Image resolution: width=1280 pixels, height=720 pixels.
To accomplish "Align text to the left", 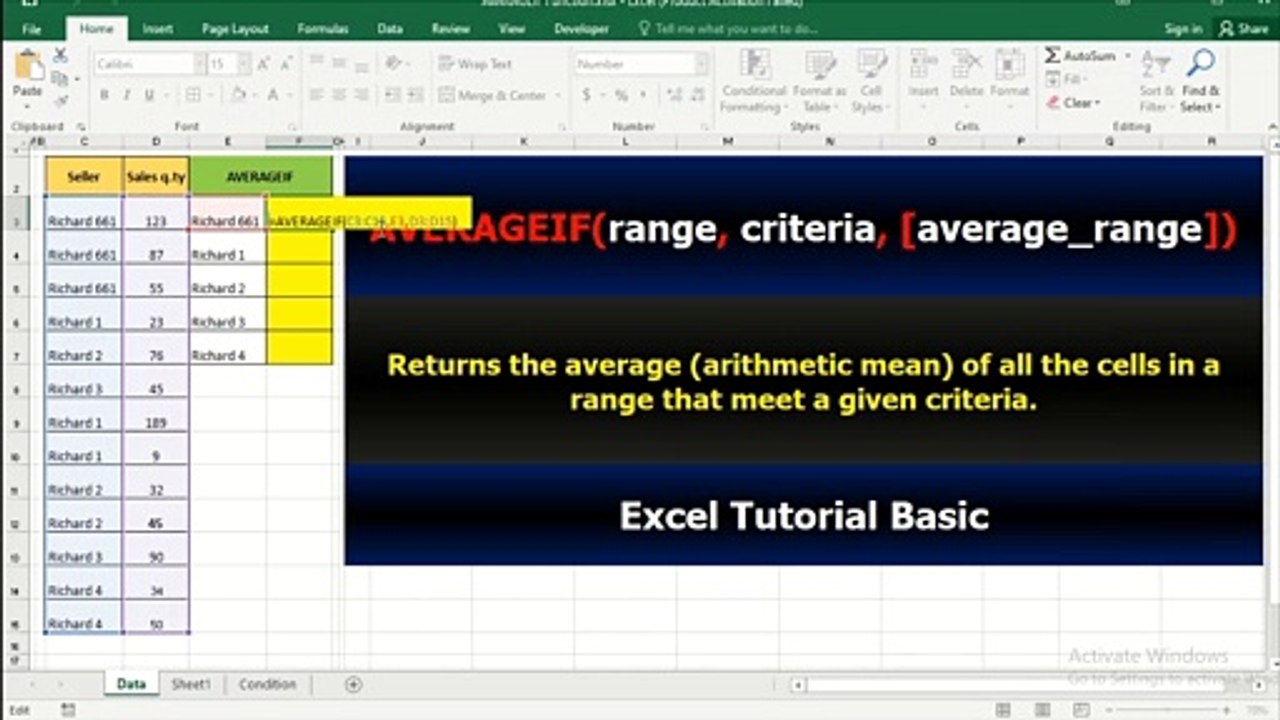I will [315, 95].
